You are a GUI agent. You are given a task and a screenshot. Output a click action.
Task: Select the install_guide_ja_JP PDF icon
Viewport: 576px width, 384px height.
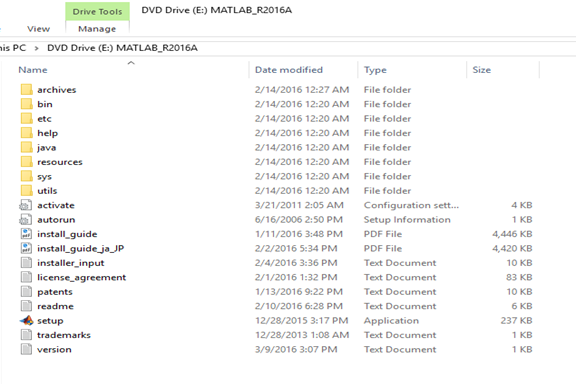[x=26, y=248]
